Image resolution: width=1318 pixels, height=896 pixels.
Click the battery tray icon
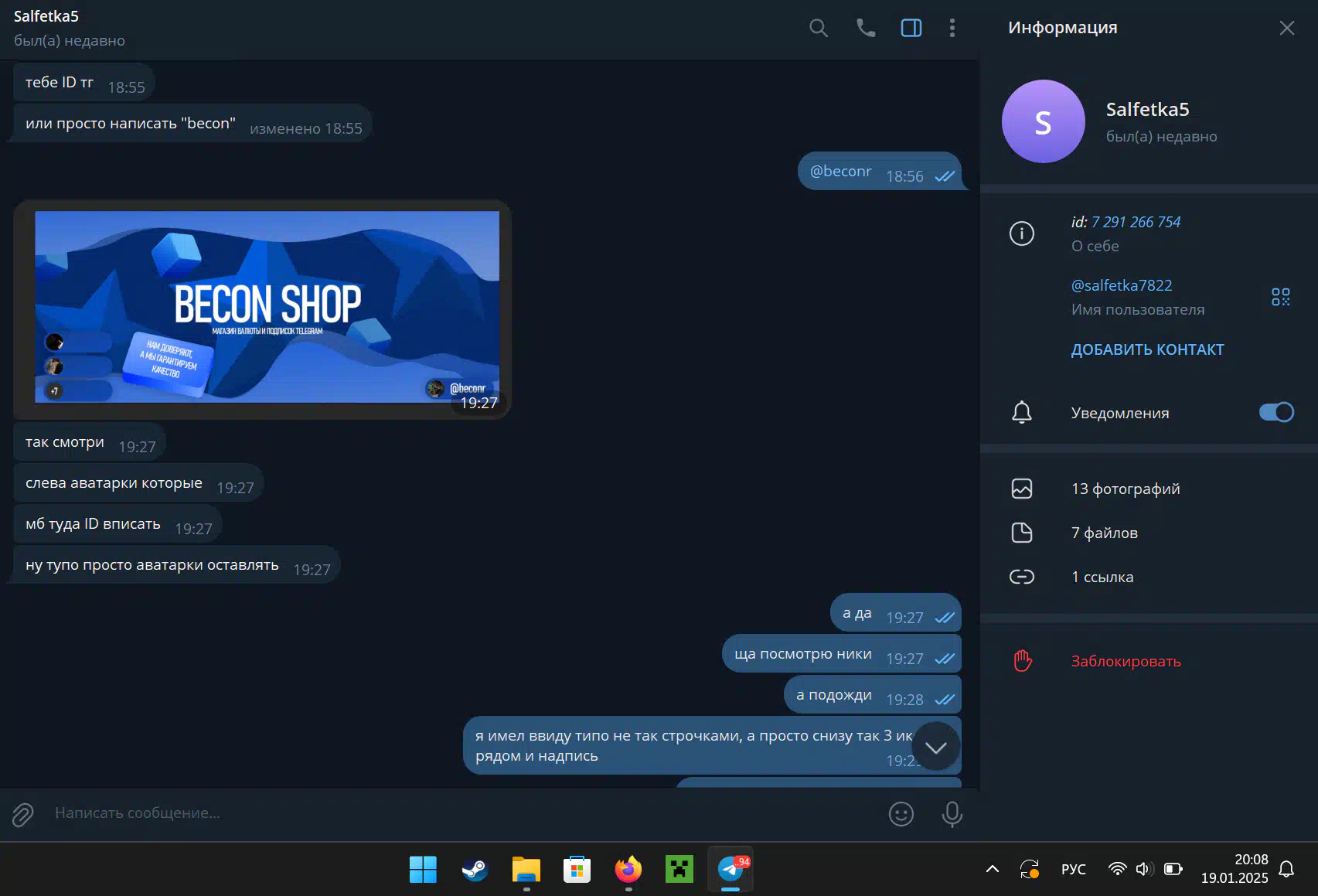pyautogui.click(x=1173, y=869)
